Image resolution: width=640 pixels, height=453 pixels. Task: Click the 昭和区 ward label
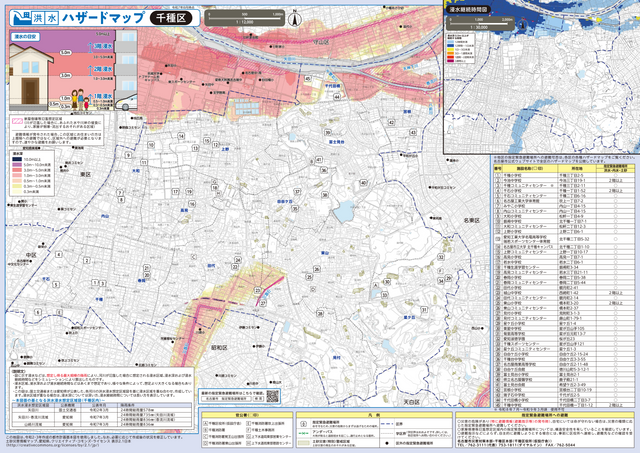219,348
